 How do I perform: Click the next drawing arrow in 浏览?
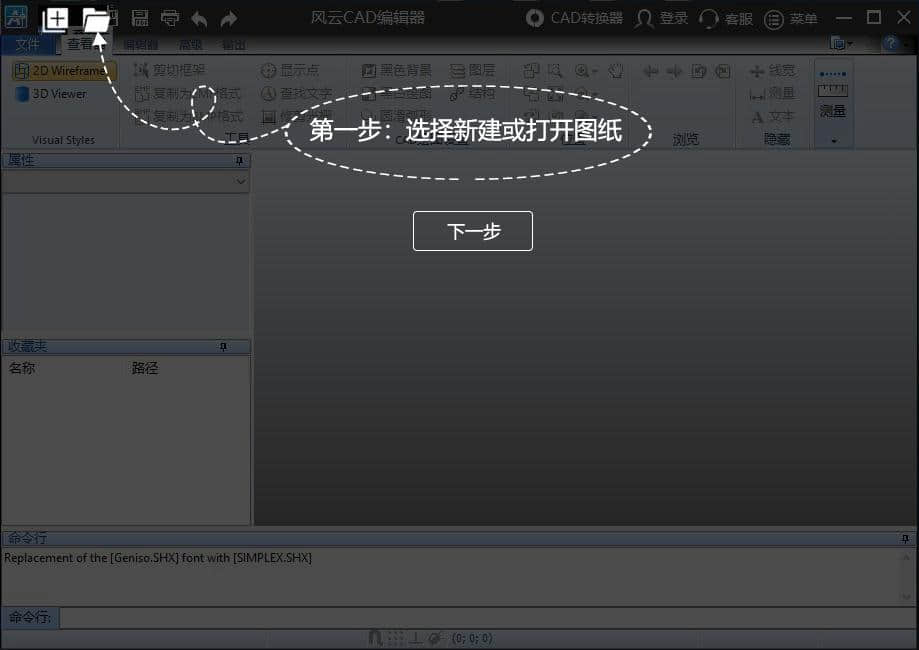[674, 72]
